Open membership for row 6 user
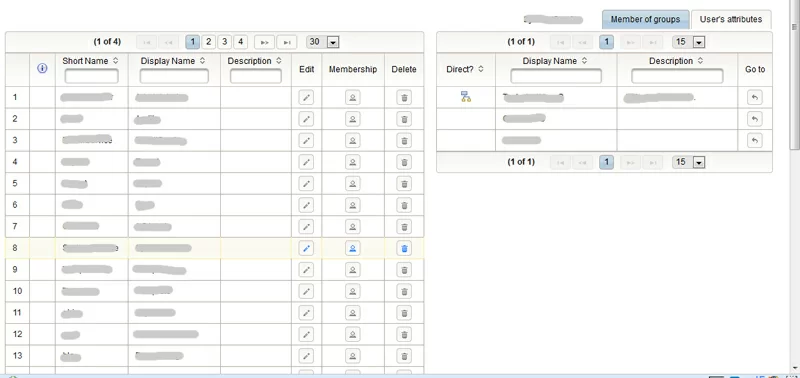The height and width of the screenshot is (378, 800). 353,205
